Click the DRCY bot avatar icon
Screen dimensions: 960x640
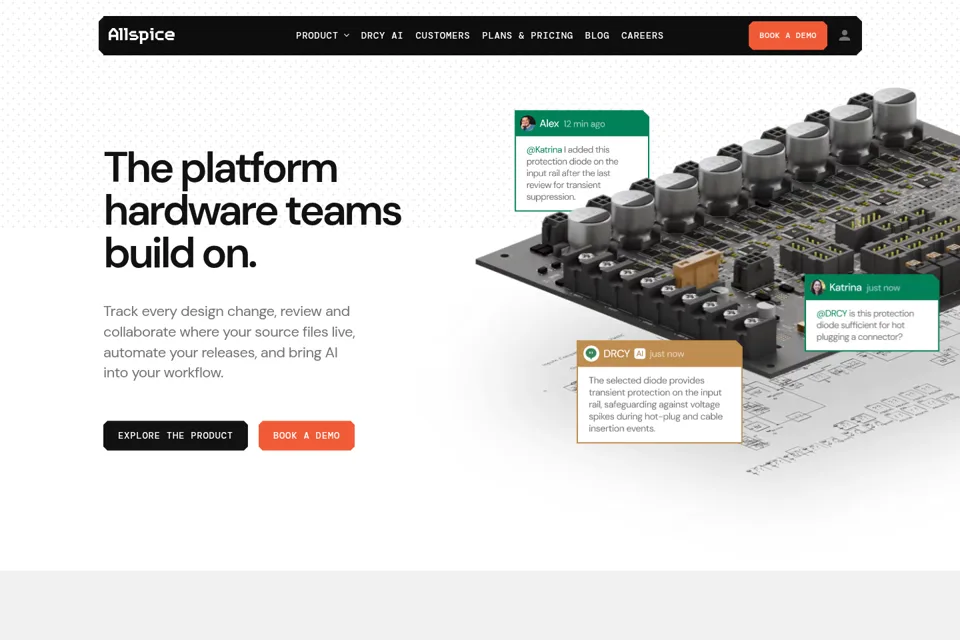click(591, 353)
